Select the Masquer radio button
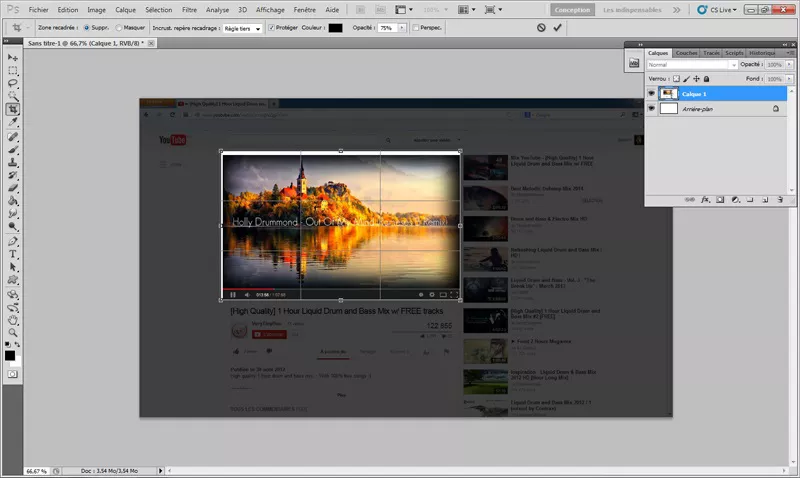Image resolution: width=800 pixels, height=478 pixels. pos(119,28)
